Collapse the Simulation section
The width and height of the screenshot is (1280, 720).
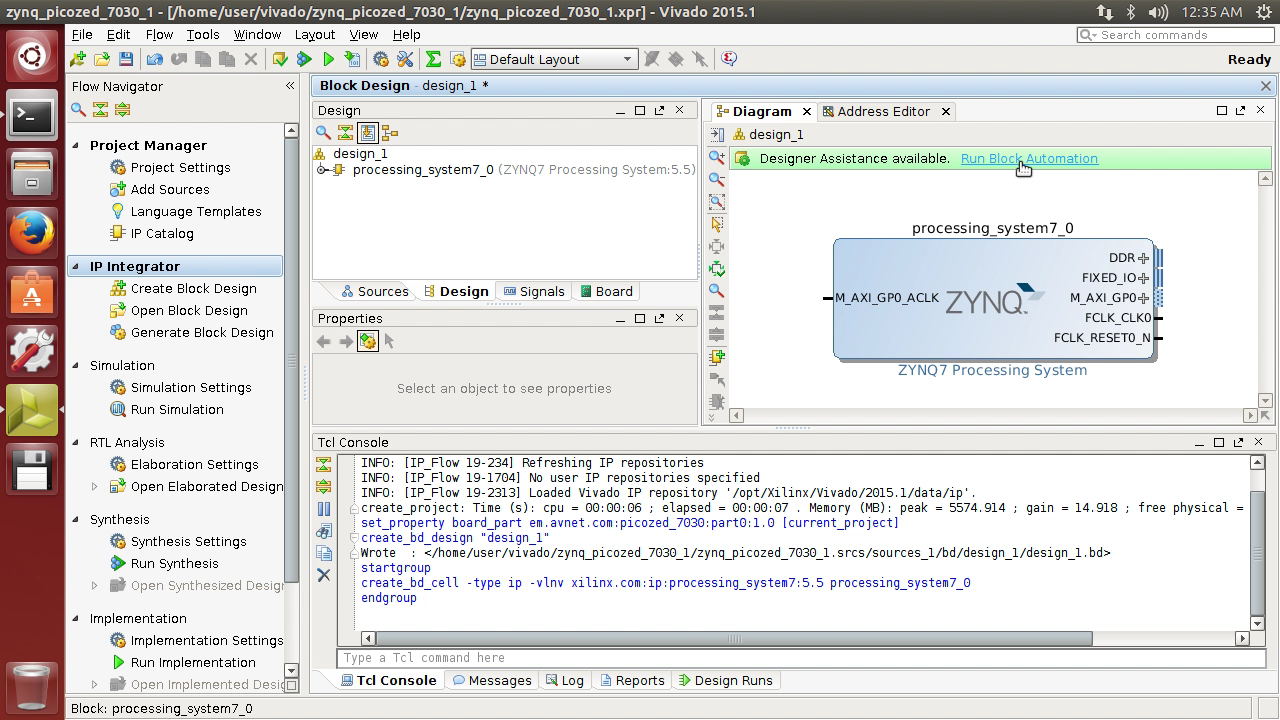[76, 365]
